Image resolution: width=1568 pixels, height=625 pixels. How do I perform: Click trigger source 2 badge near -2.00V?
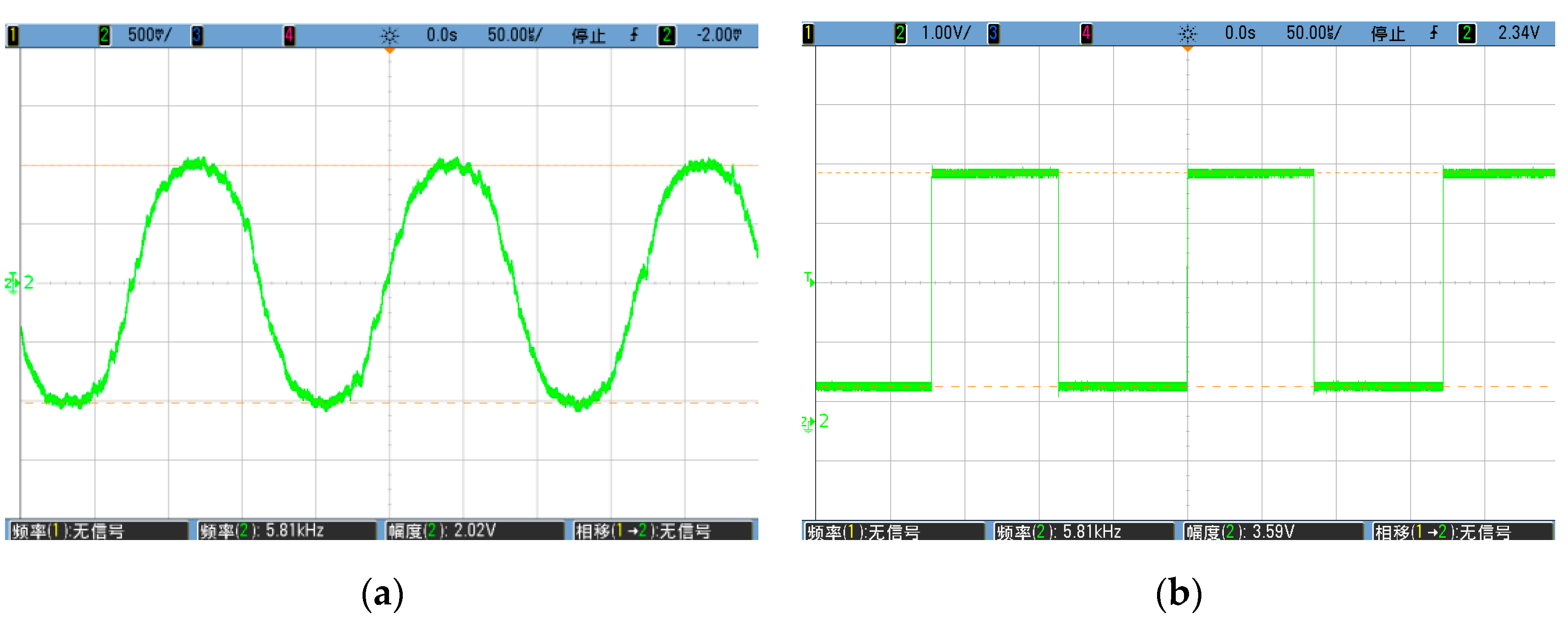click(x=667, y=35)
